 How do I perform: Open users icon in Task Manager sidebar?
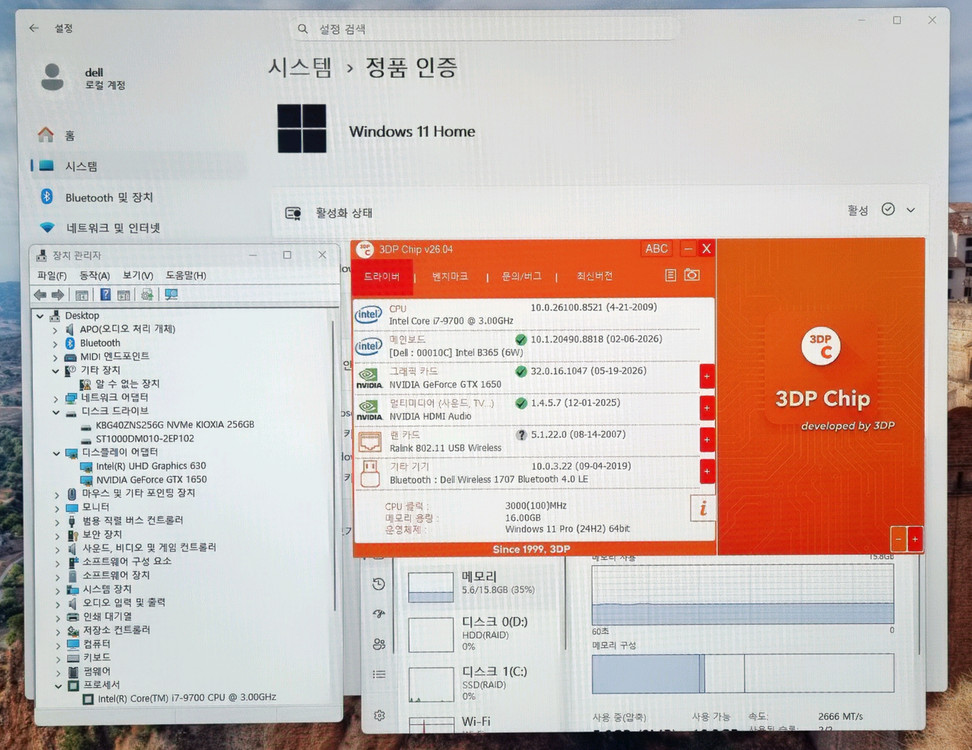click(379, 644)
